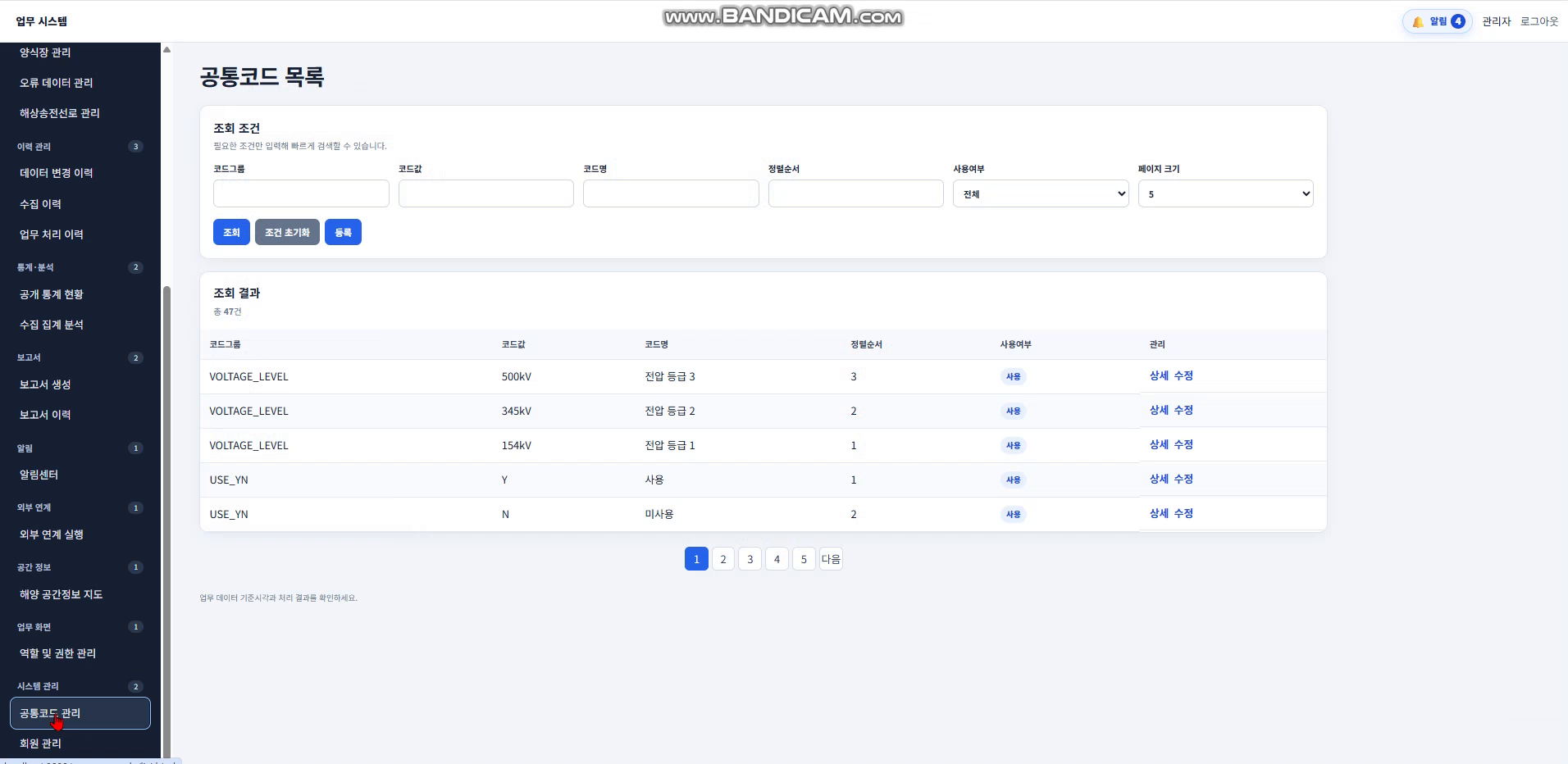Click the 조회 search button
Viewport: 1568px width, 764px height.
click(x=231, y=232)
